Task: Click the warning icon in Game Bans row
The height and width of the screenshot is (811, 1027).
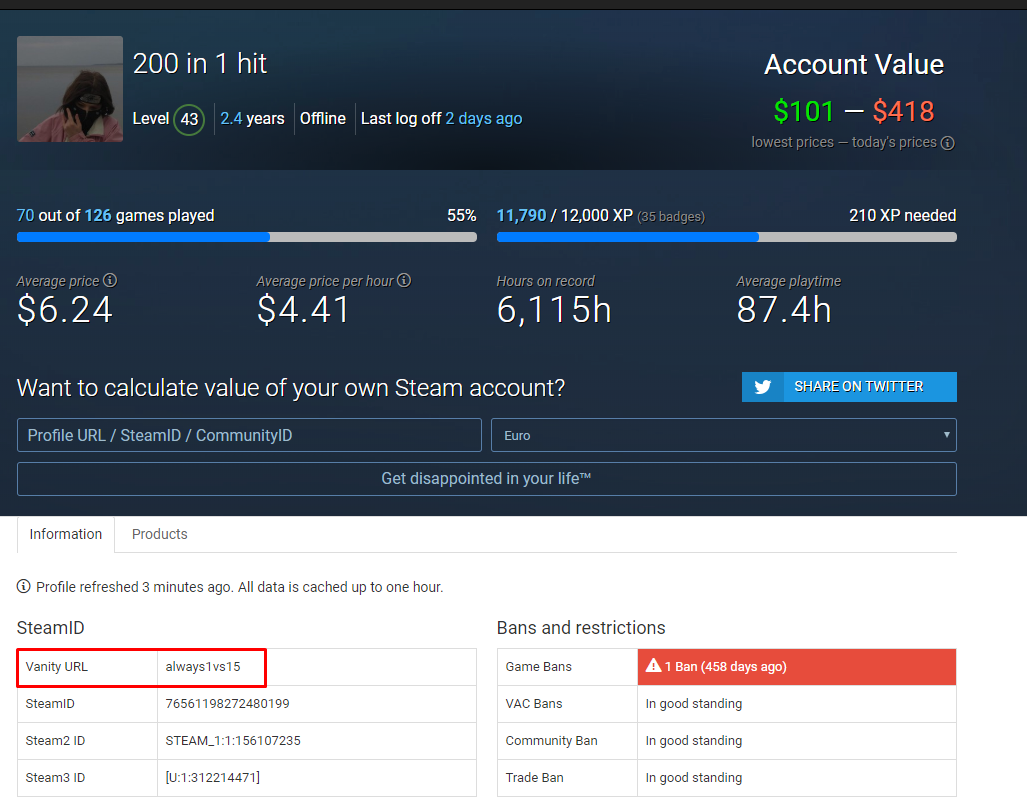Action: [x=654, y=667]
